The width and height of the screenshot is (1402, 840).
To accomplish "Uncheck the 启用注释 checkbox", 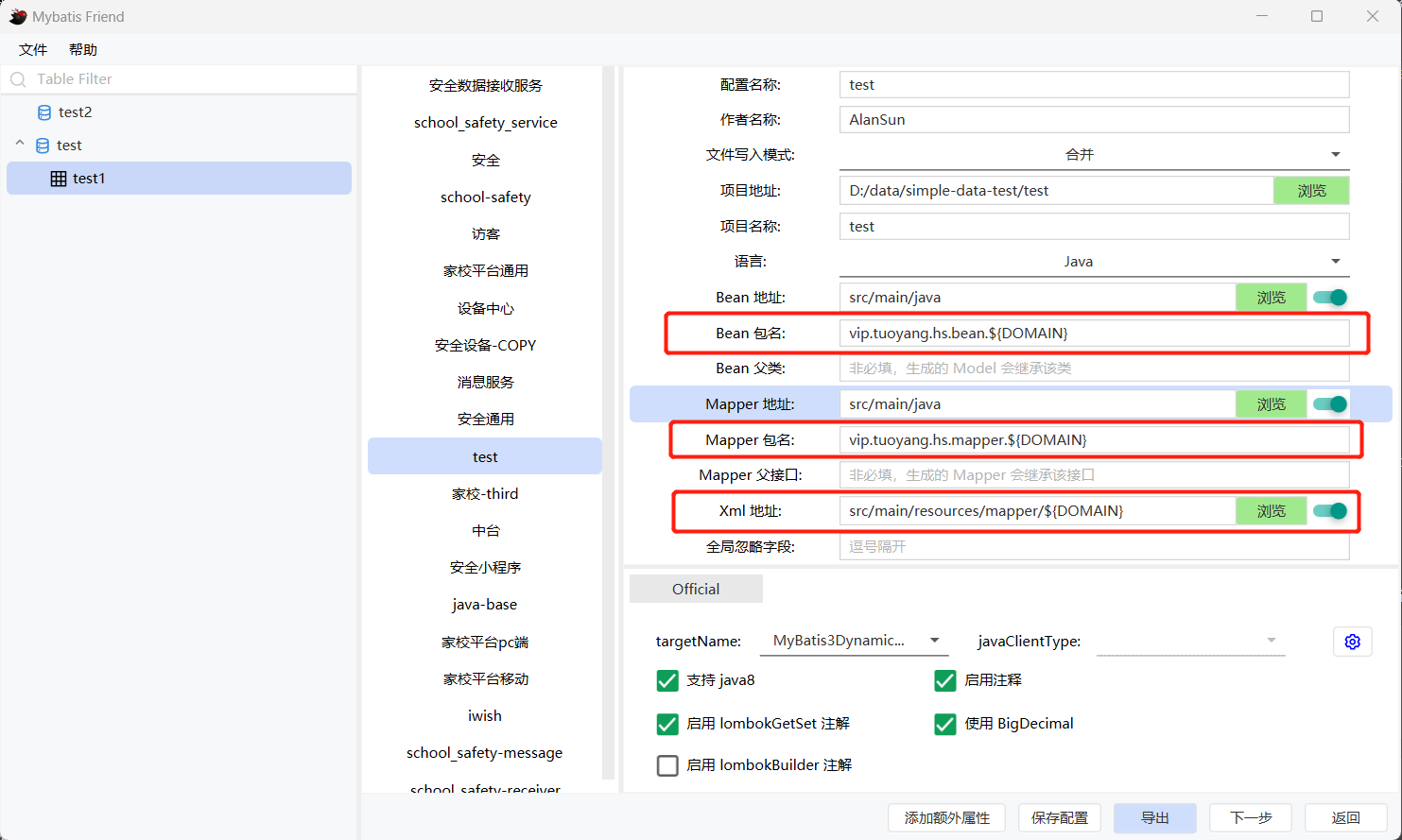I will pyautogui.click(x=945, y=680).
